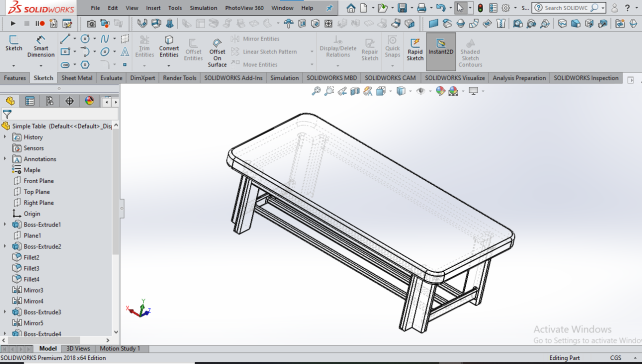
Task: Open the FeatureManager design tree tab
Action: 10,101
